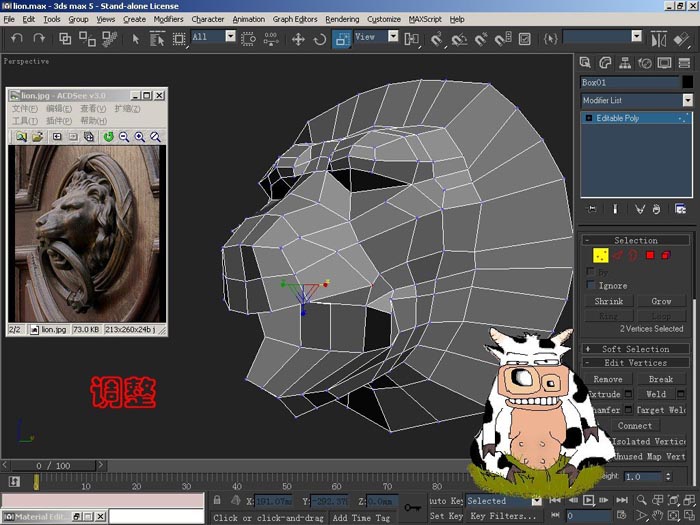
Task: Toggle Ignore Backfacing checkbox
Action: pyautogui.click(x=591, y=285)
